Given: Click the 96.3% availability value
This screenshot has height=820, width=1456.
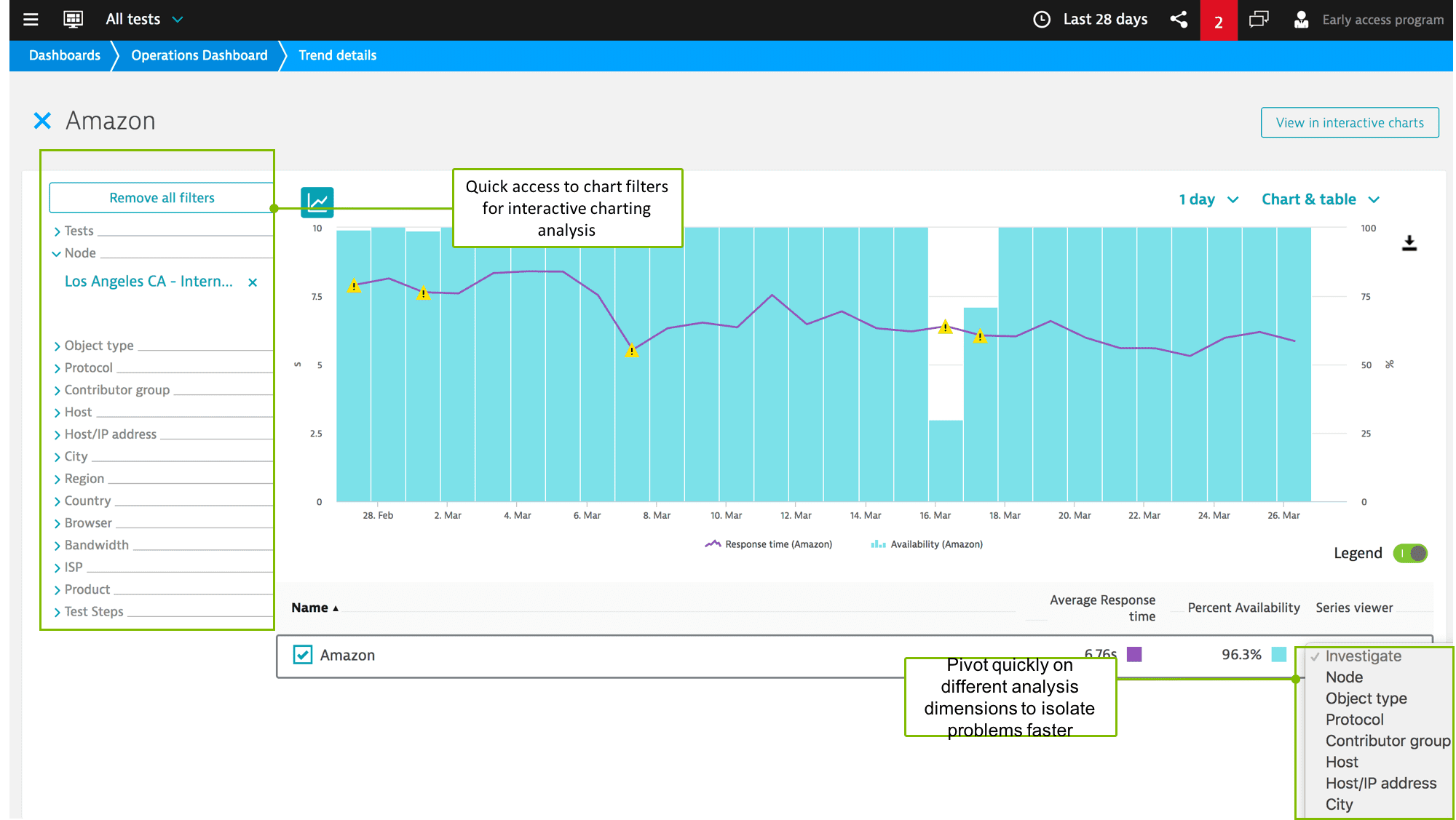Looking at the screenshot, I should [1241, 654].
